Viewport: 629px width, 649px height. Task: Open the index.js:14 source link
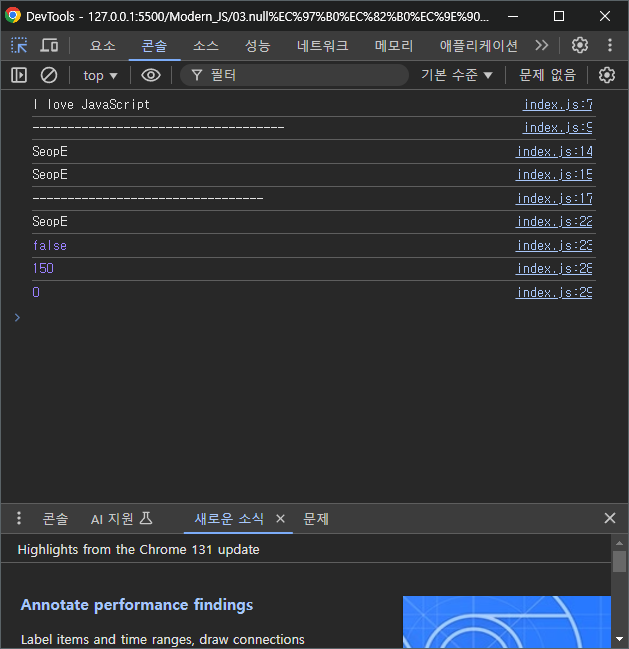(555, 151)
